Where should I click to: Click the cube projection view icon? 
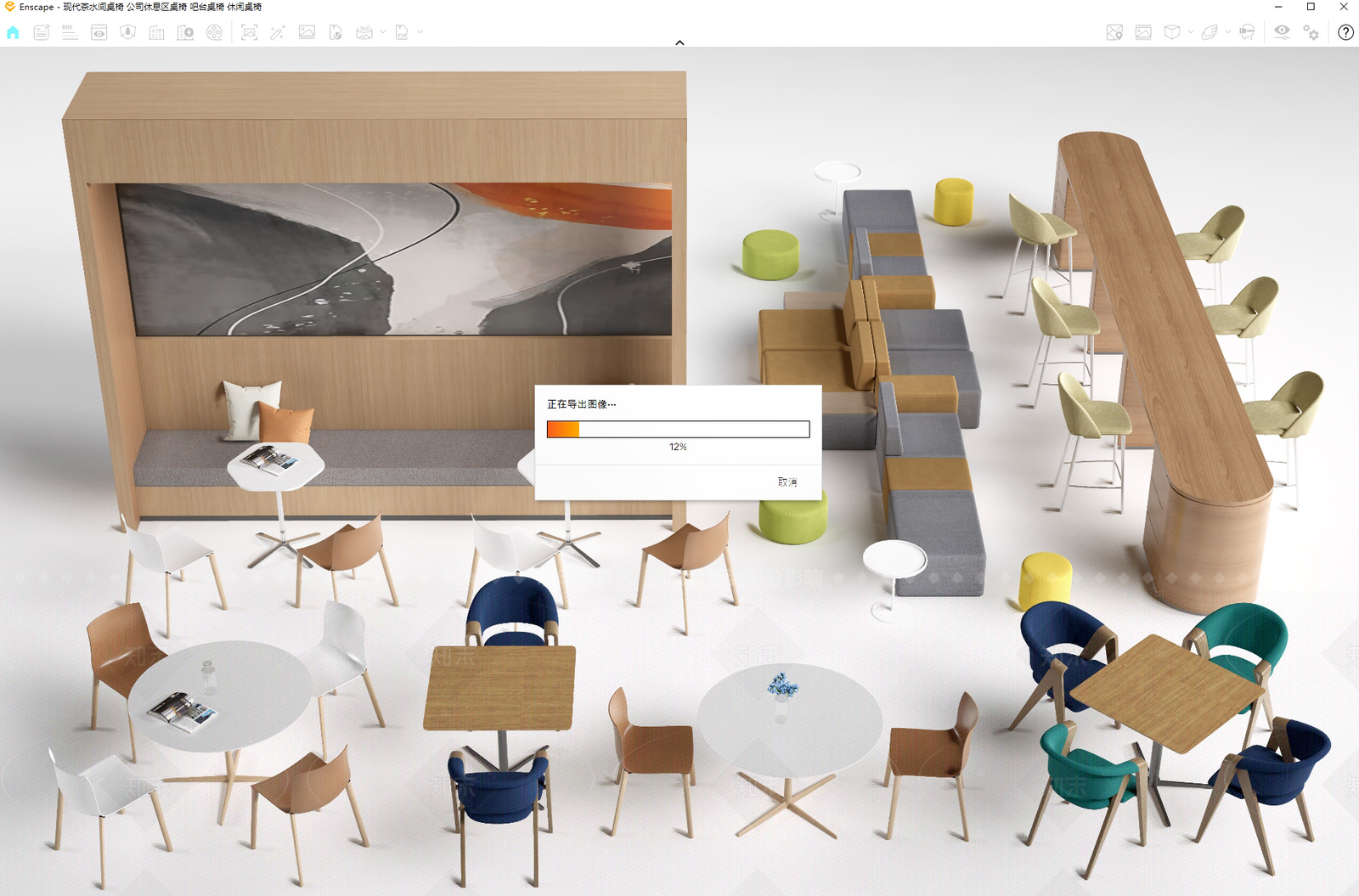point(1172,32)
